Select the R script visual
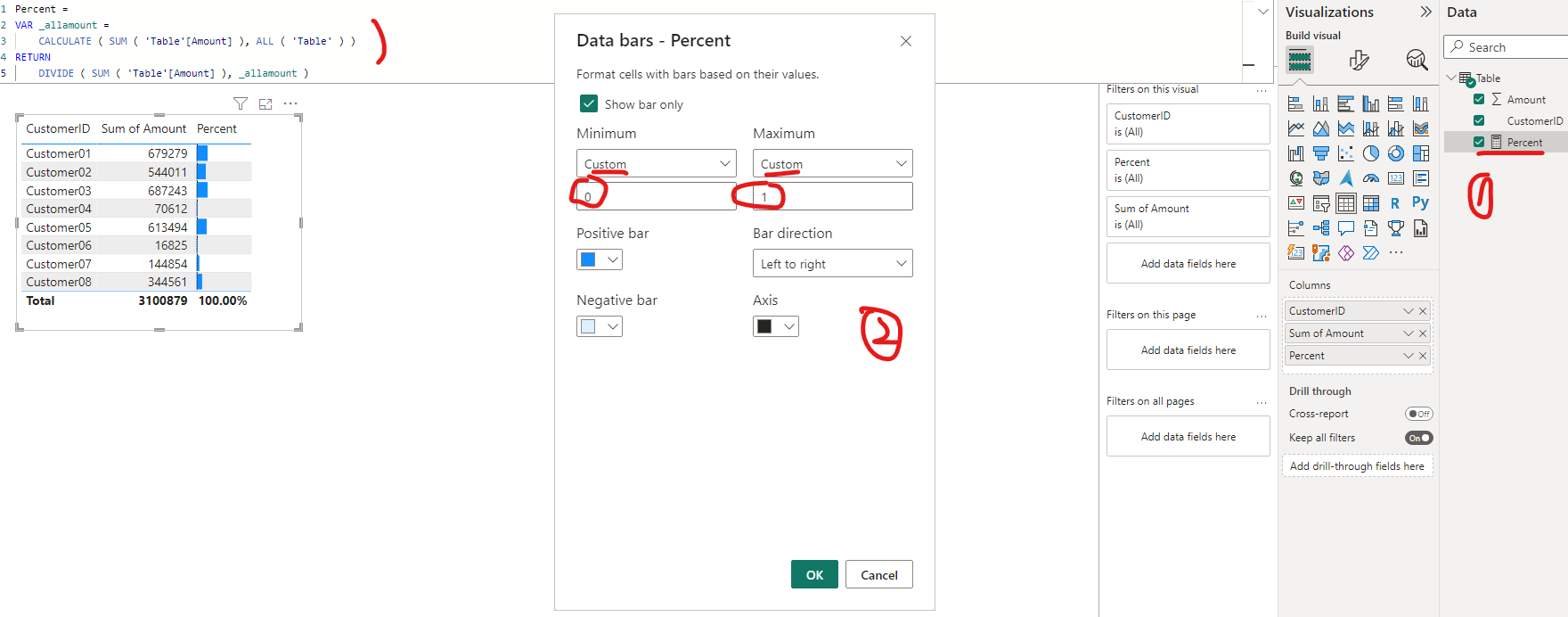 point(1395,203)
